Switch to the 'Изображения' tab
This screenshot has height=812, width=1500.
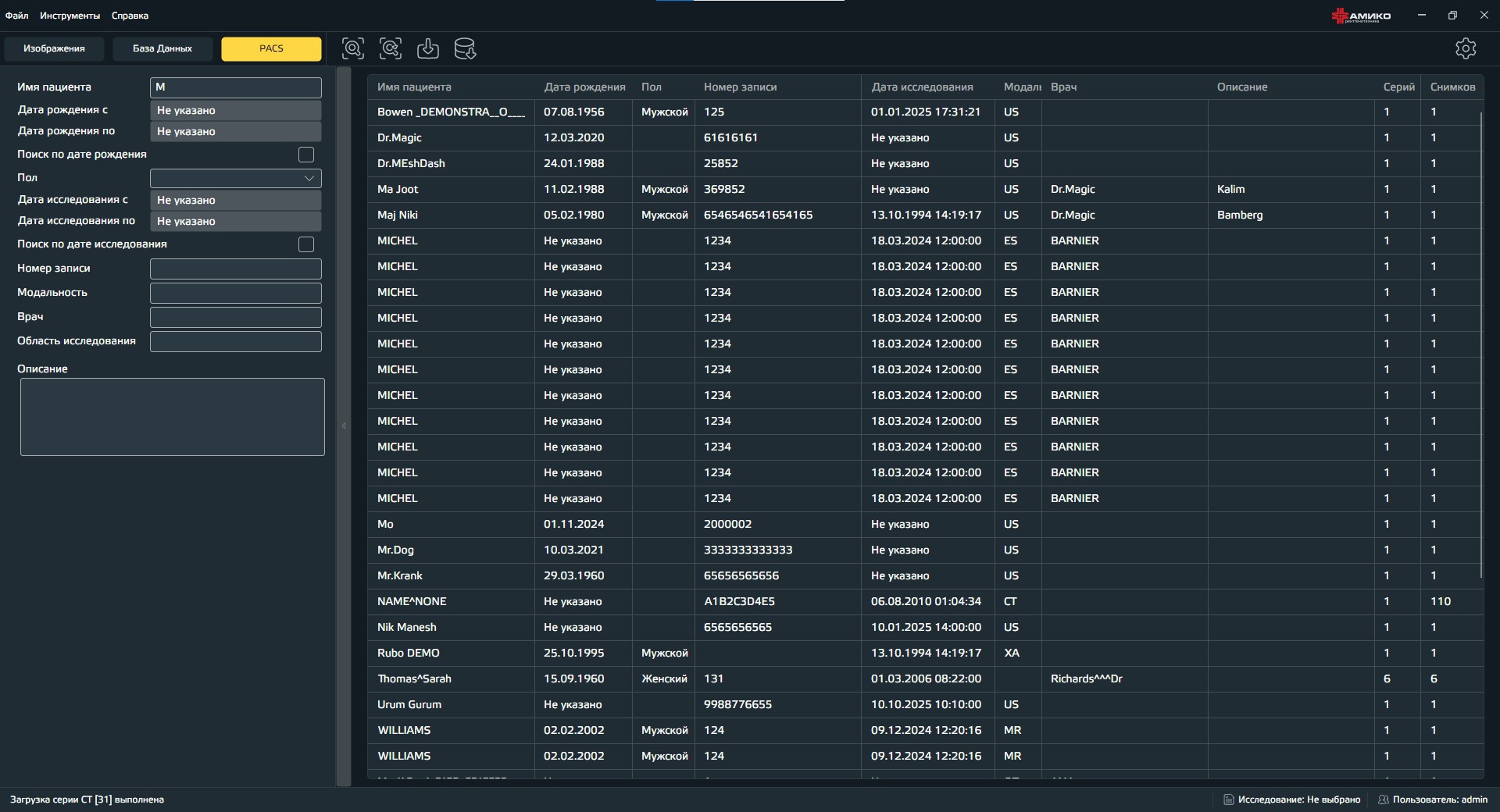54,48
